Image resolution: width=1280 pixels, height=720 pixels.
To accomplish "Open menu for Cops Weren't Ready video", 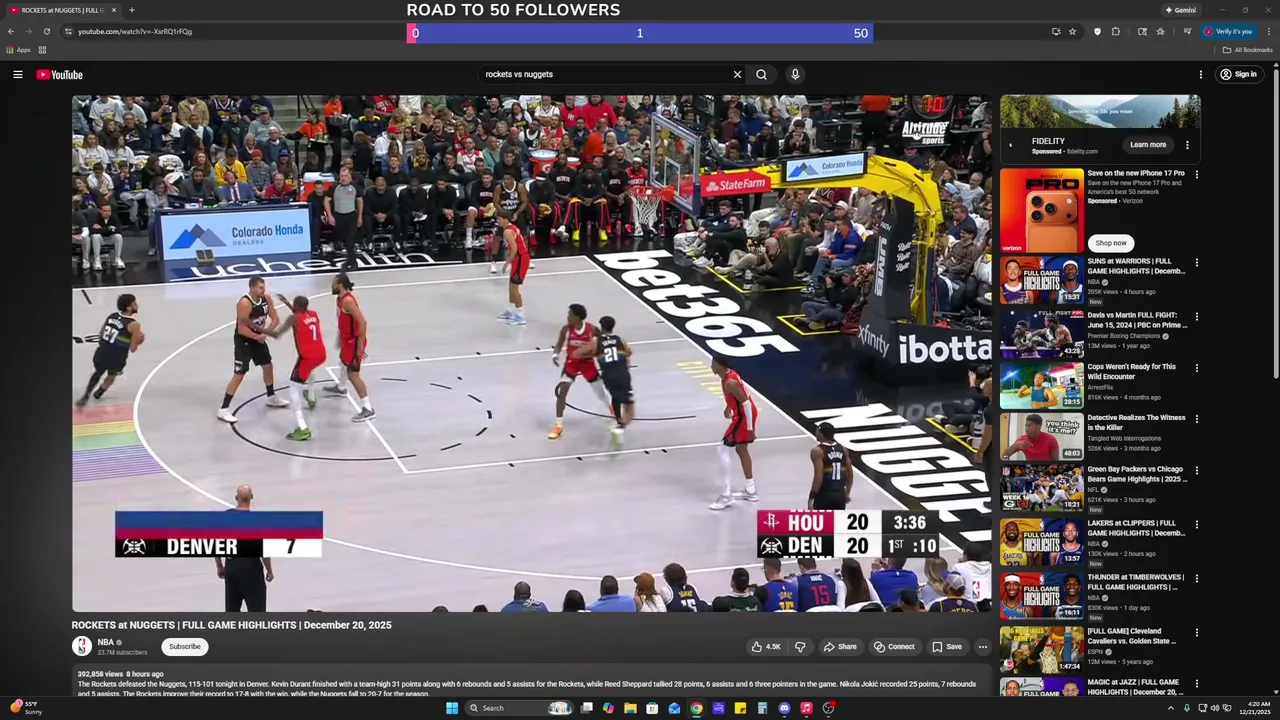I will click(1196, 368).
